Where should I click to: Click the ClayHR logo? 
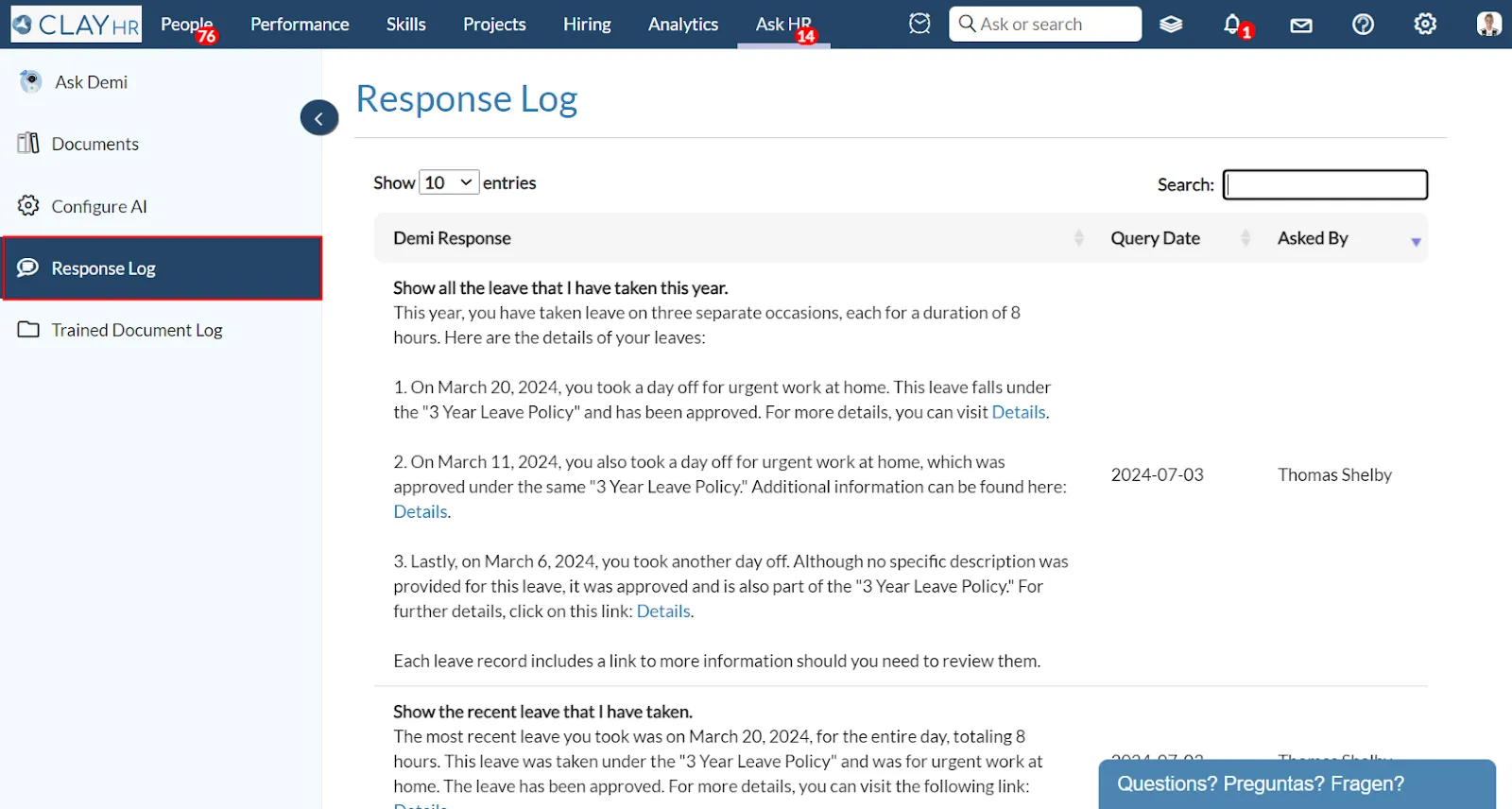point(77,25)
